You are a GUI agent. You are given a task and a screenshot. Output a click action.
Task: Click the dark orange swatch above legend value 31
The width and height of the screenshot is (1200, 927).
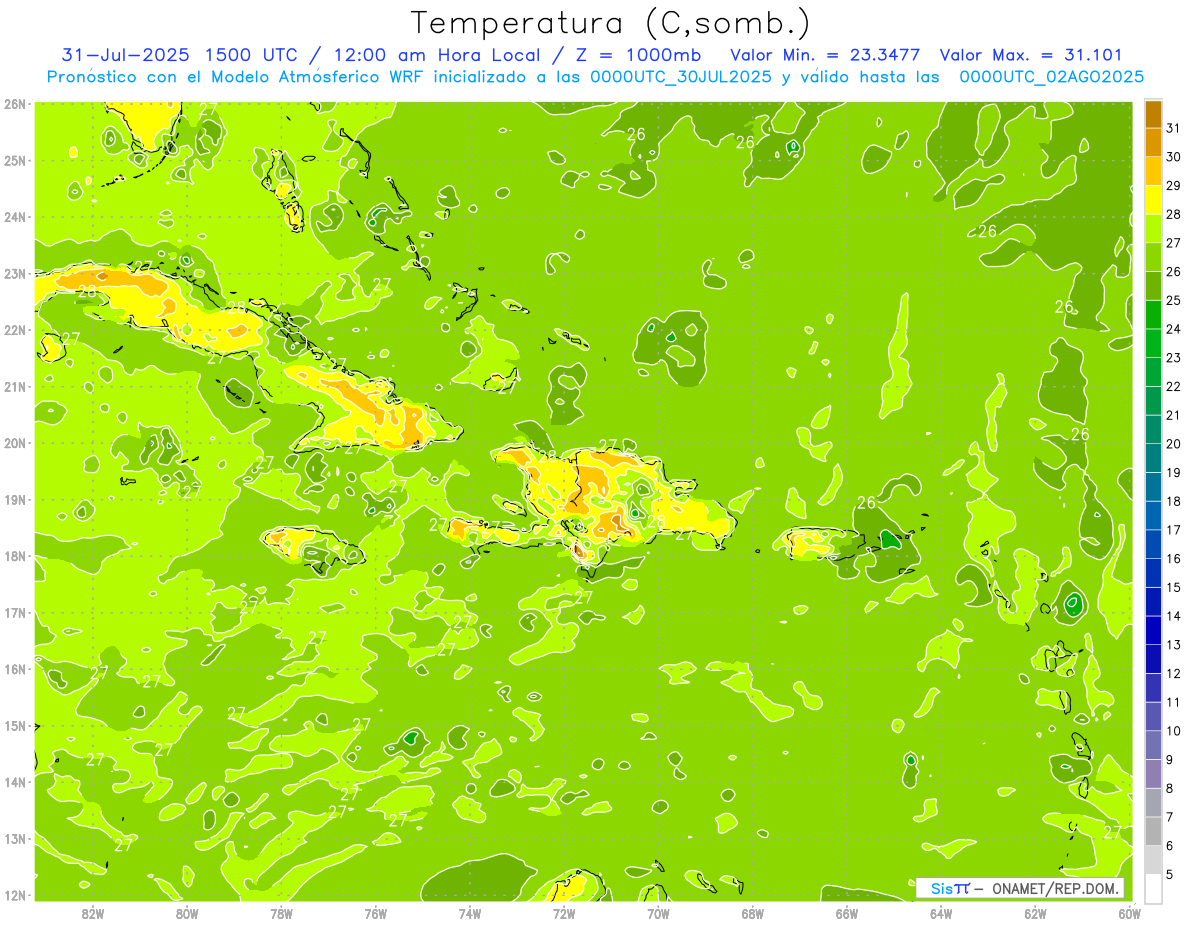coord(1153,114)
